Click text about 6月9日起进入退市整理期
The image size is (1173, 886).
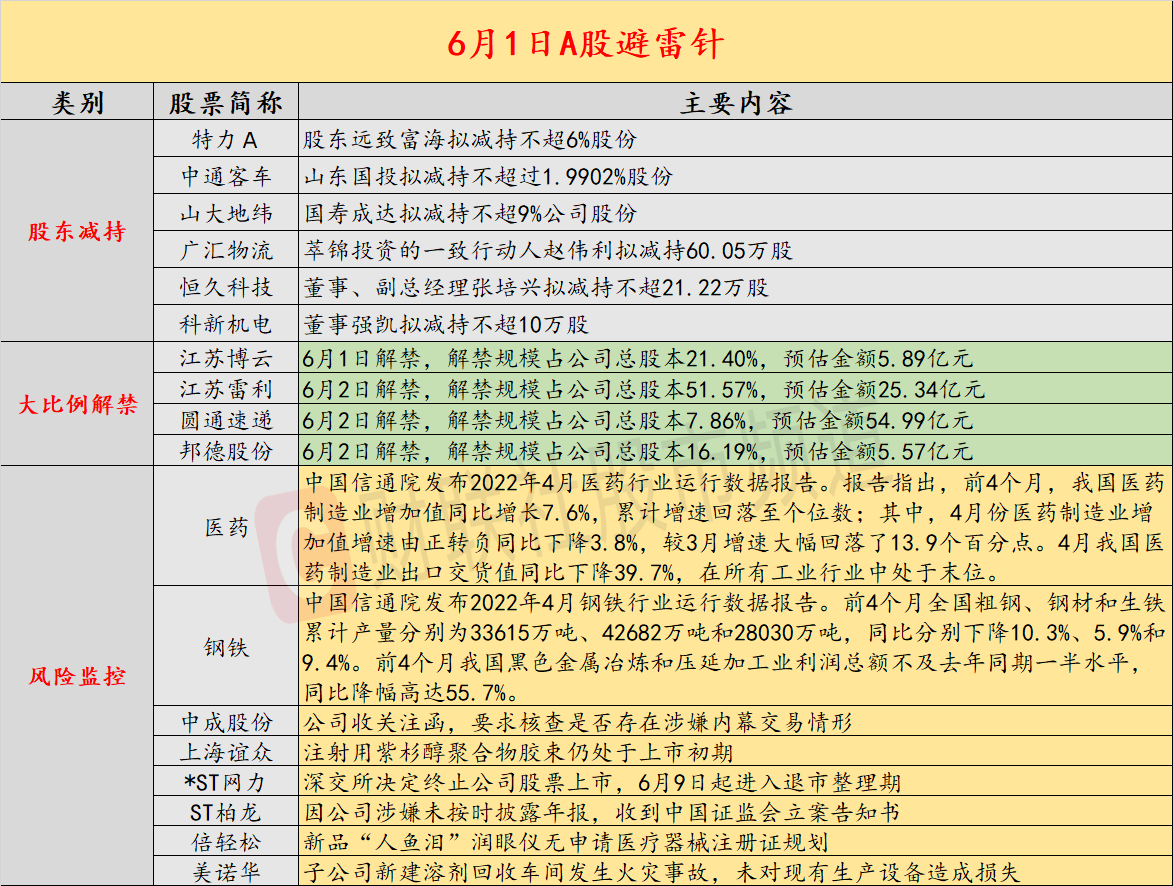pyautogui.click(x=601, y=782)
